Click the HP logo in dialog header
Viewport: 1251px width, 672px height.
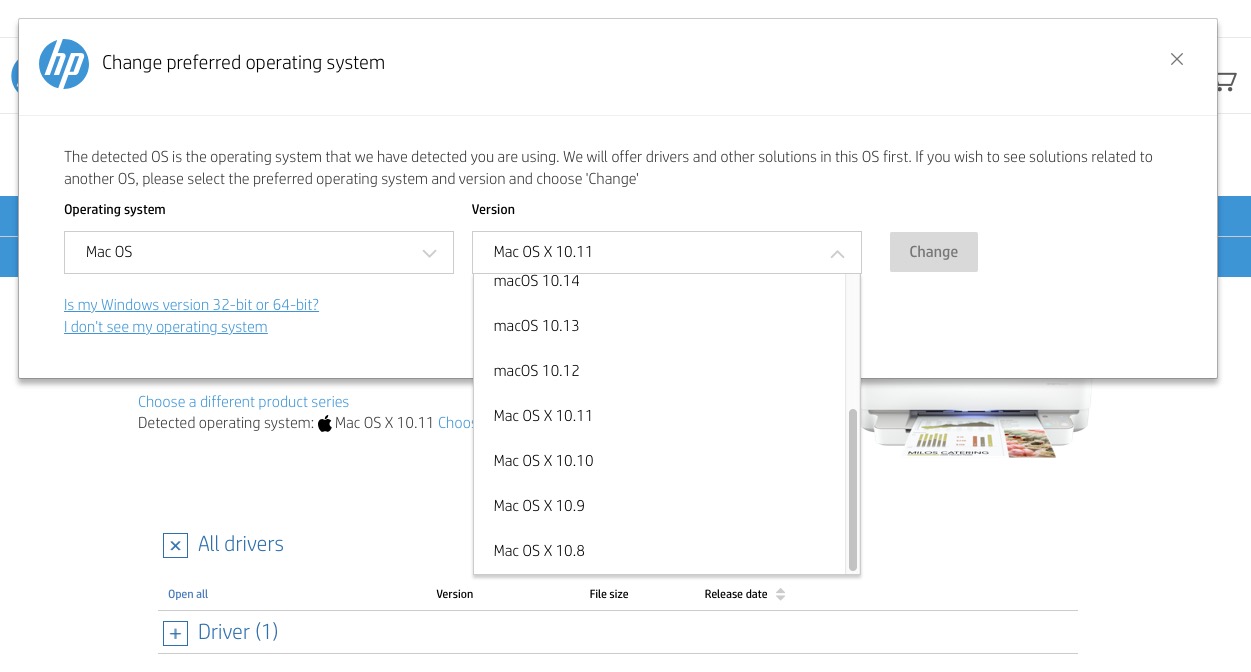point(64,63)
